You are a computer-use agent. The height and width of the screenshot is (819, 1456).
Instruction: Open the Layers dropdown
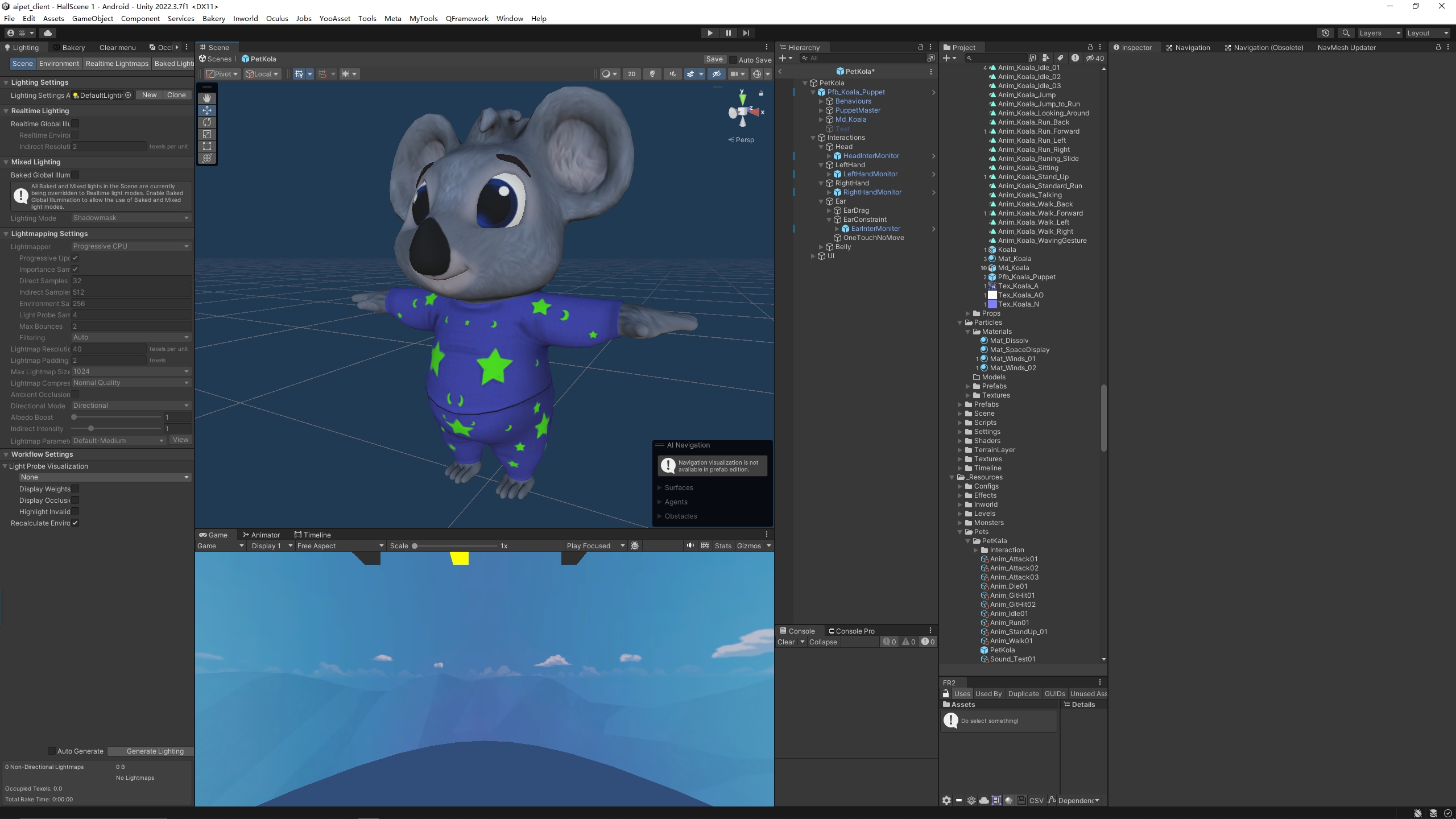pyautogui.click(x=1379, y=33)
